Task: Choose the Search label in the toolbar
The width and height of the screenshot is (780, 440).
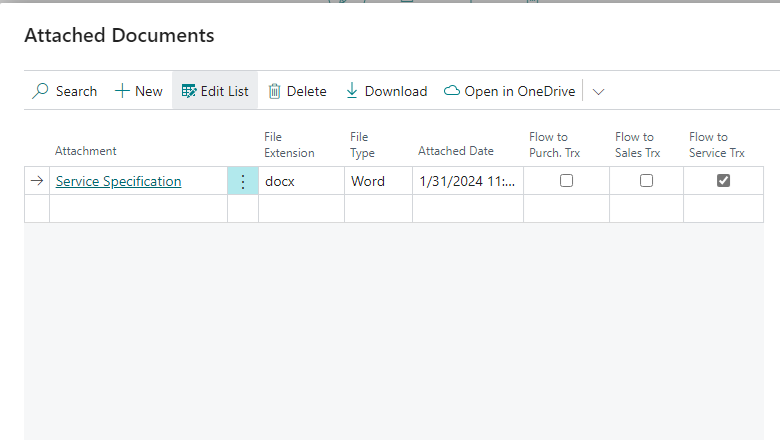Action: coord(76,91)
